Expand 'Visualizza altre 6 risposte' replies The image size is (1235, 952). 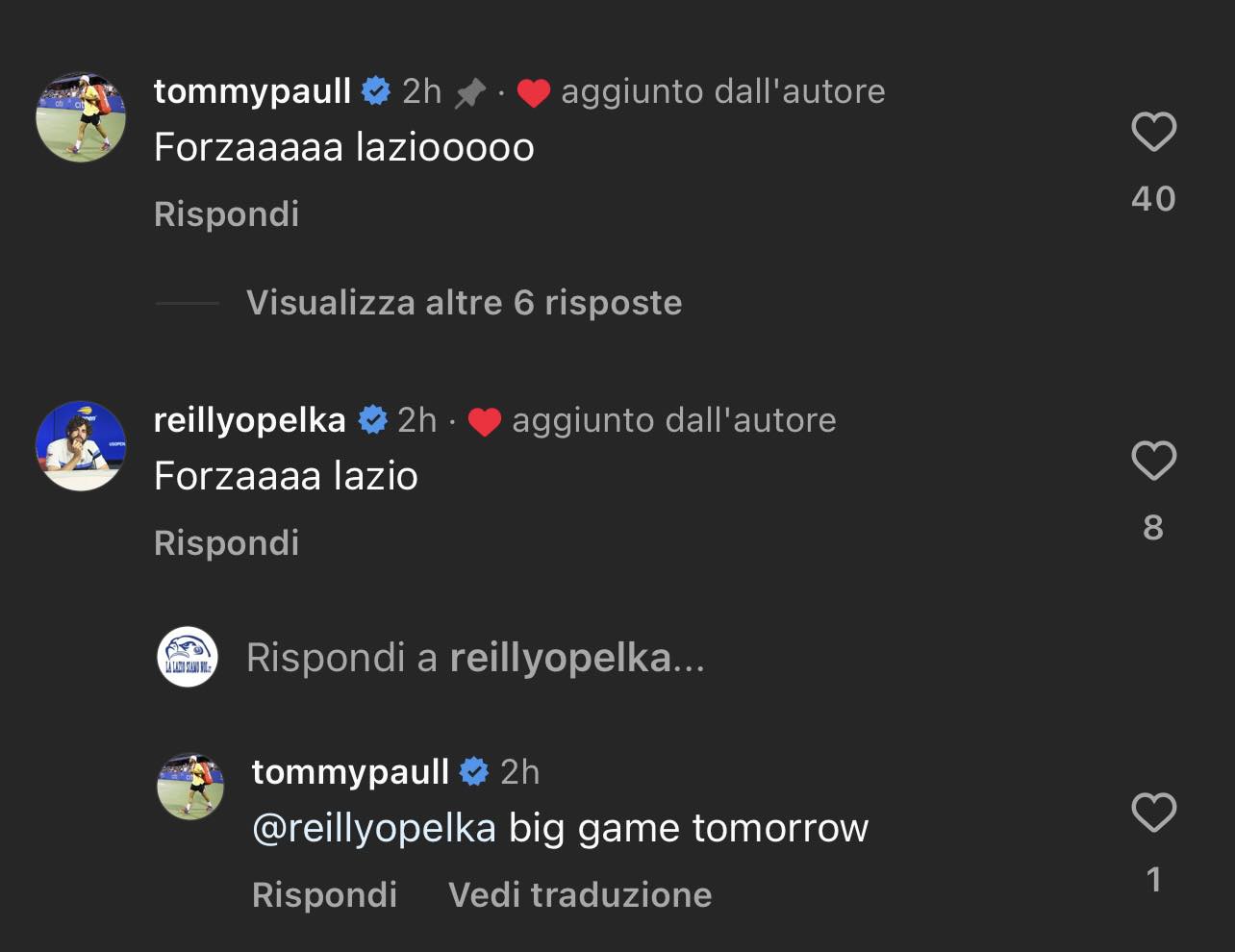(x=464, y=303)
